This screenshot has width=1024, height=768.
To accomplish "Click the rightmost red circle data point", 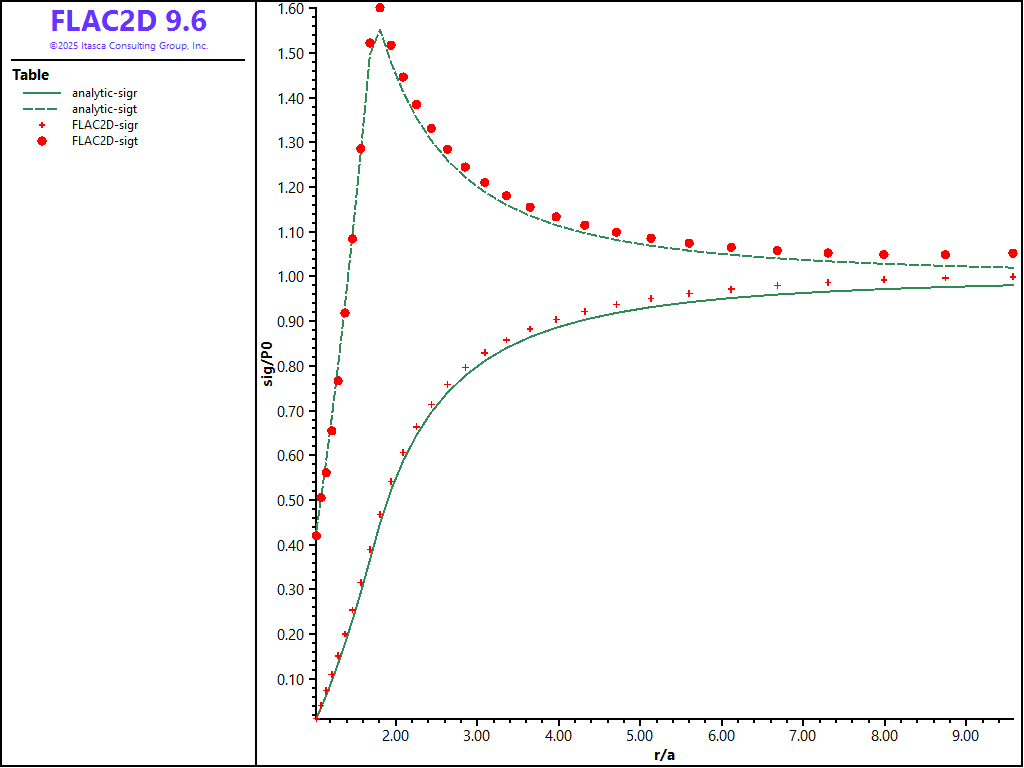I will point(1012,254).
